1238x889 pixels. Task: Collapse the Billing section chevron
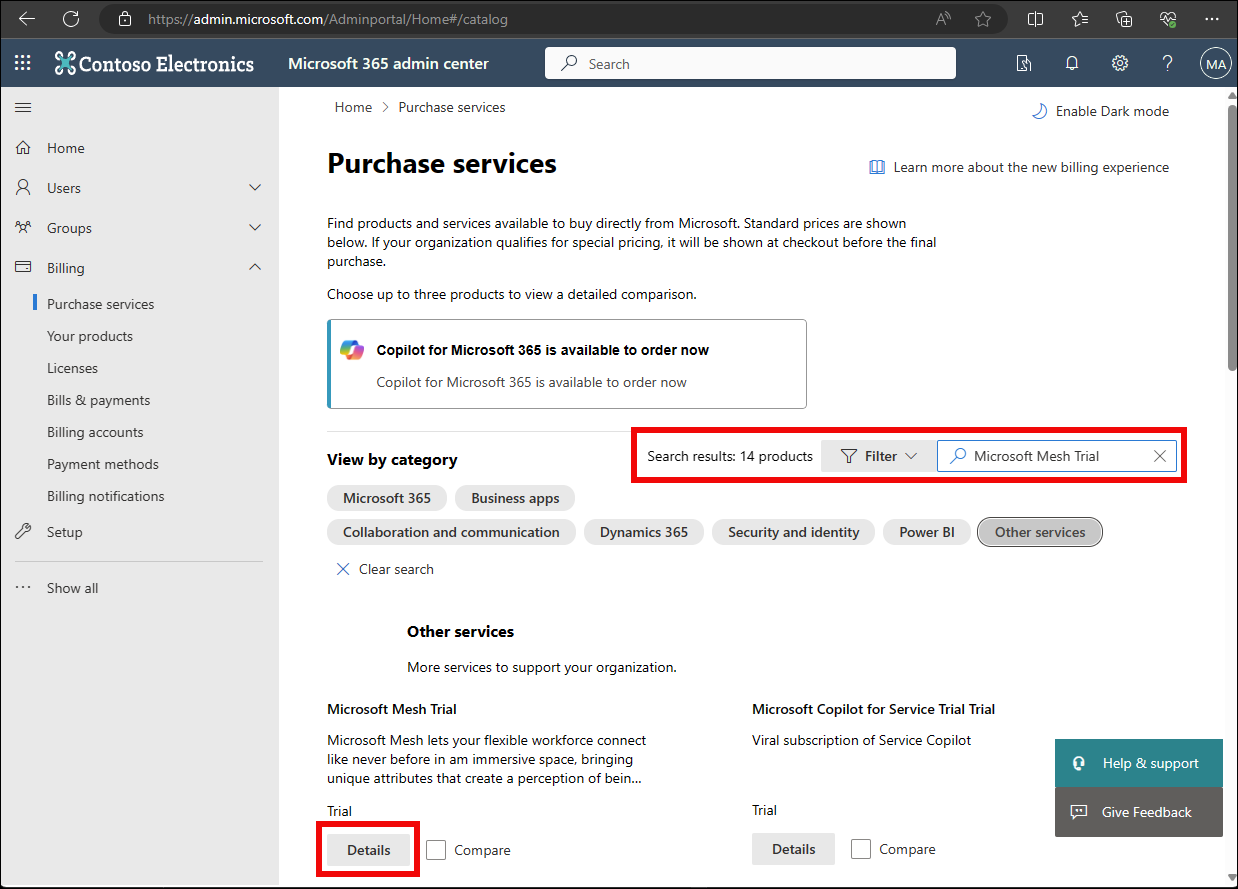255,267
